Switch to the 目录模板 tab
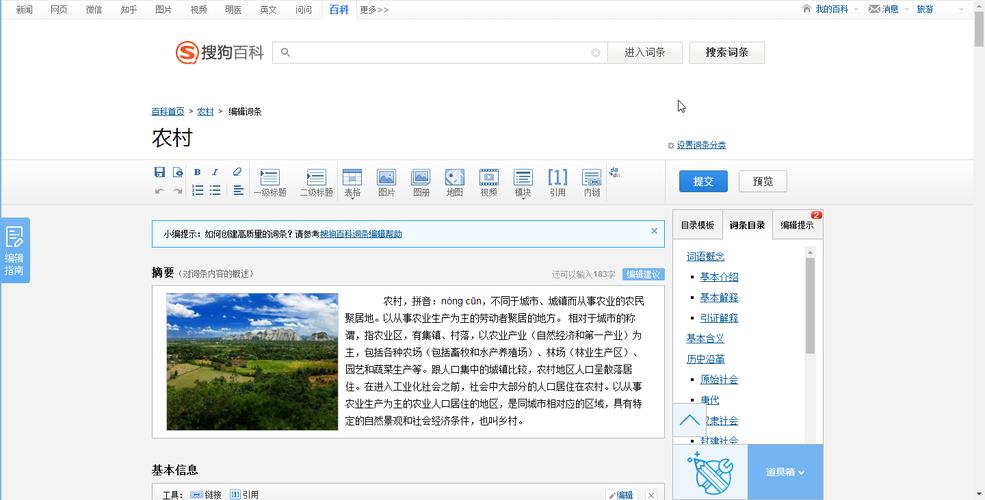 (697, 225)
